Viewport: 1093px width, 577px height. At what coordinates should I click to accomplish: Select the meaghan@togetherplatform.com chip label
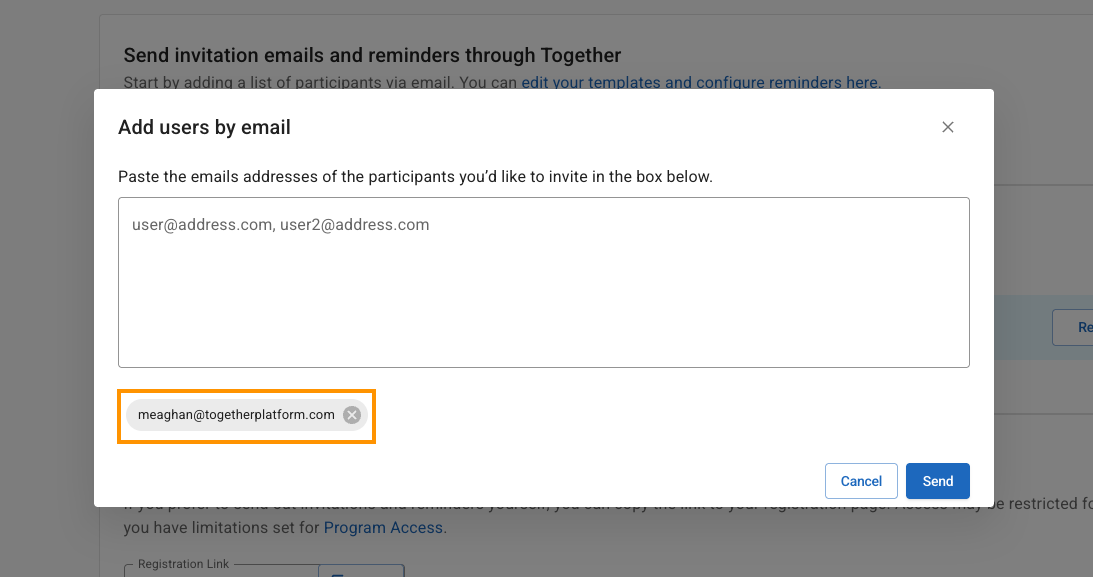point(236,415)
